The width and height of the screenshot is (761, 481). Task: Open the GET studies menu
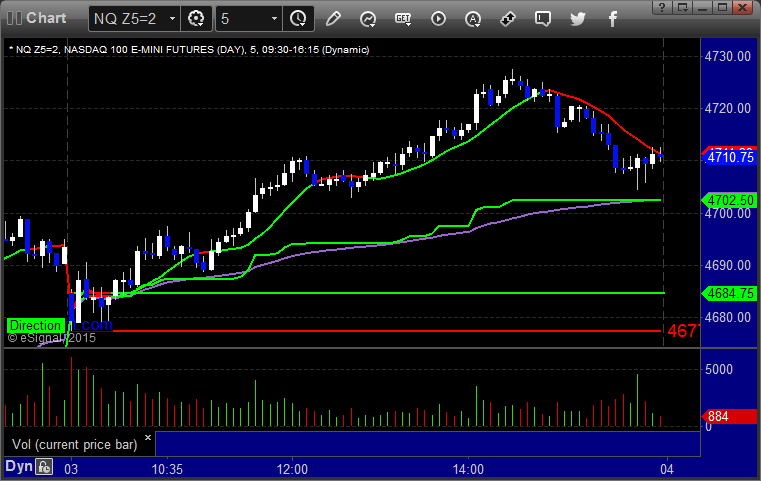tap(403, 19)
